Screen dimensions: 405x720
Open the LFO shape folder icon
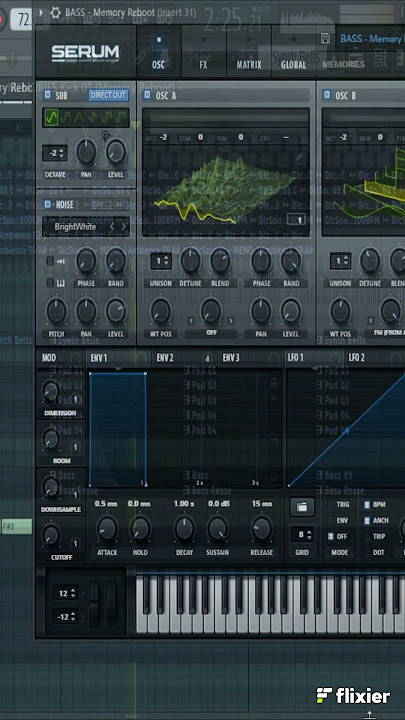[302, 507]
